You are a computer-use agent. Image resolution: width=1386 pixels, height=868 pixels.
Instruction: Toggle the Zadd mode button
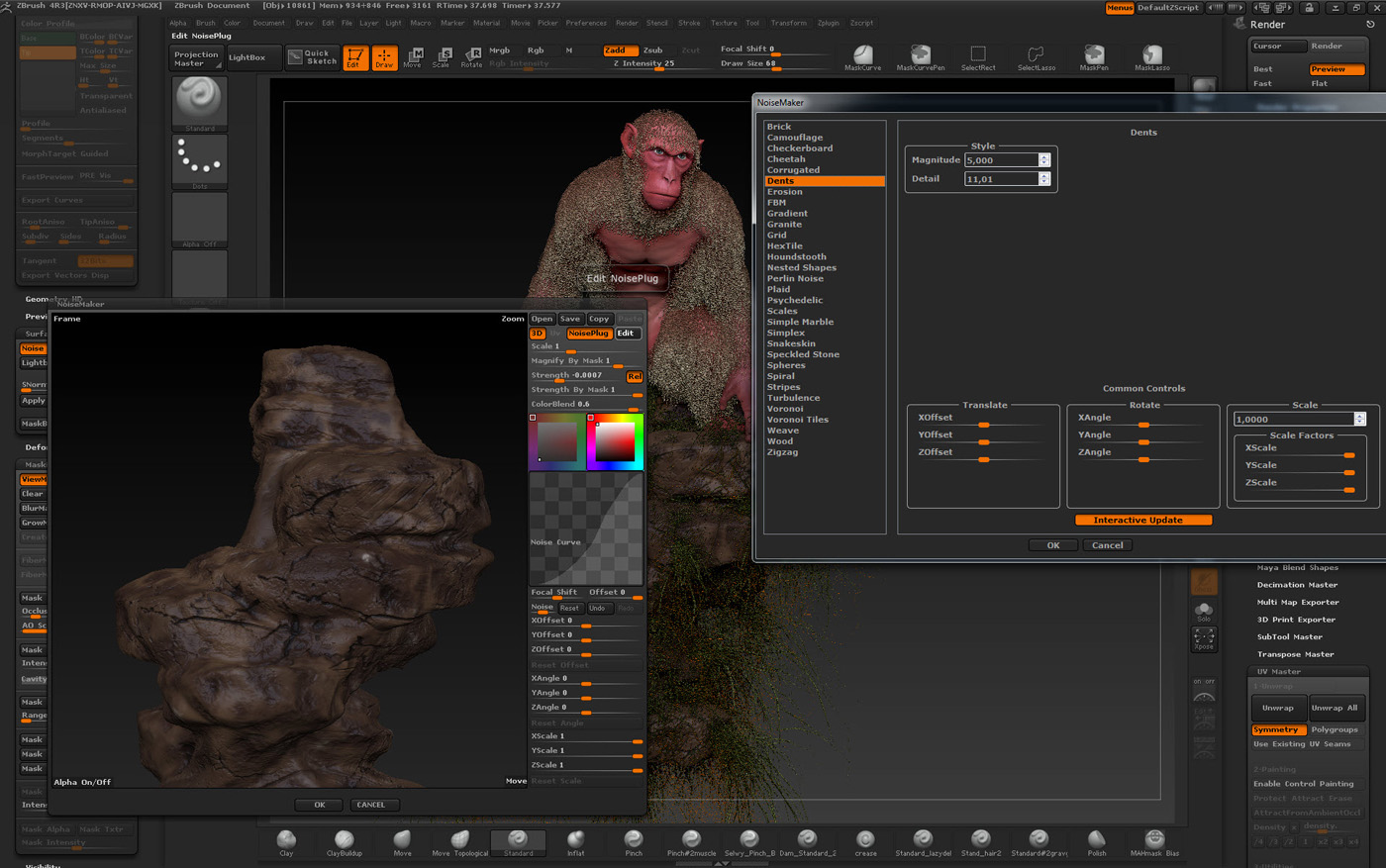click(620, 49)
